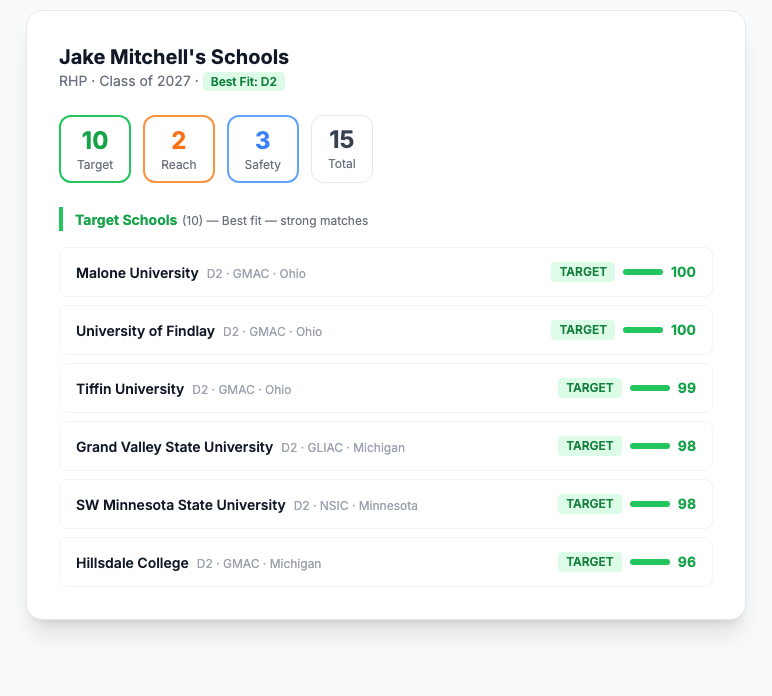Viewport: 772px width, 696px height.
Task: Click SW Minnesota State's fit score bar
Action: pyautogui.click(x=650, y=504)
